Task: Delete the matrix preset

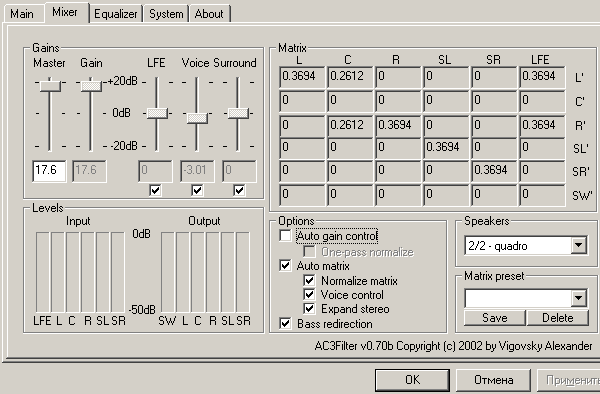Action: coord(558,318)
